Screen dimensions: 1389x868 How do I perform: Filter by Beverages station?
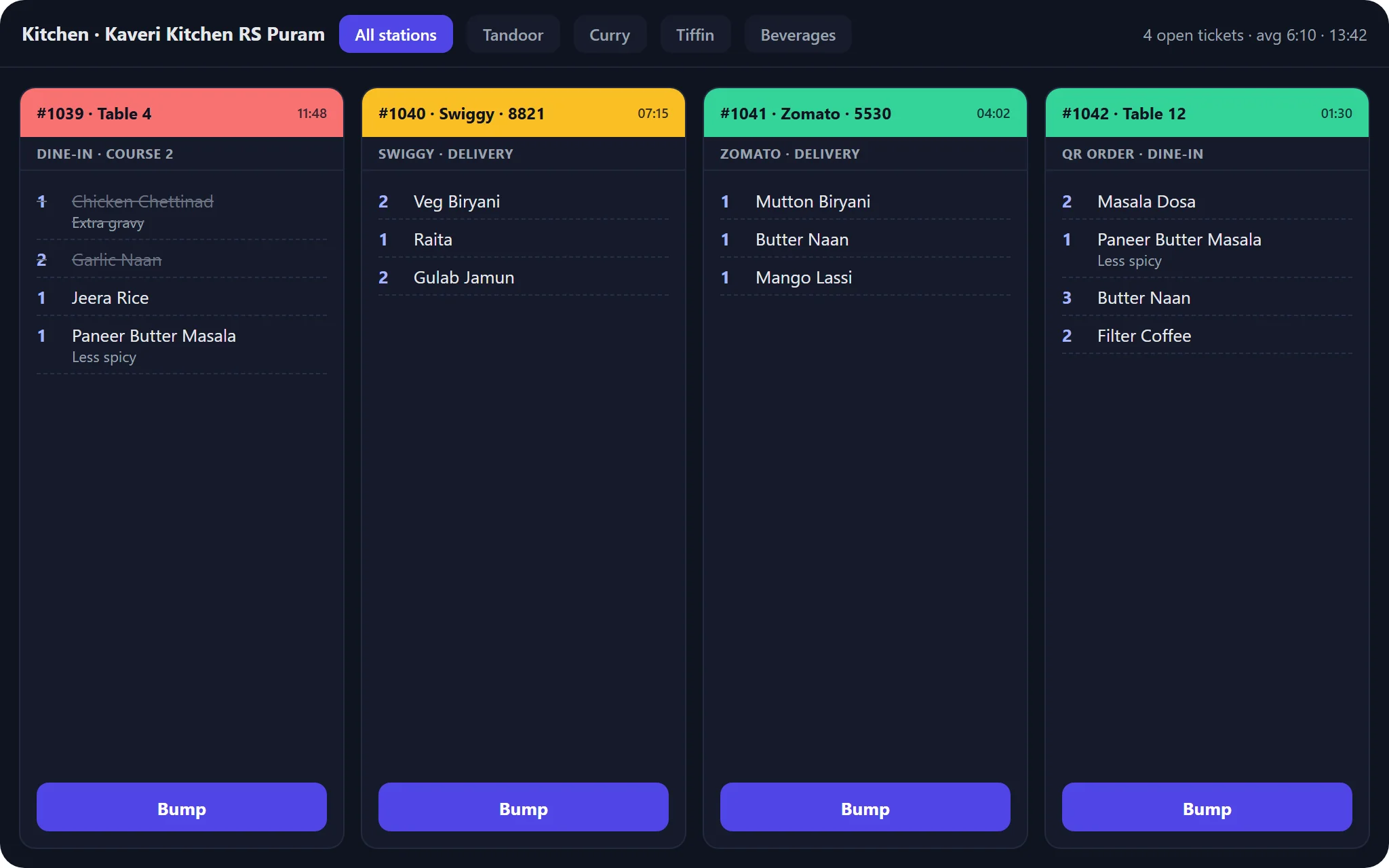798,35
